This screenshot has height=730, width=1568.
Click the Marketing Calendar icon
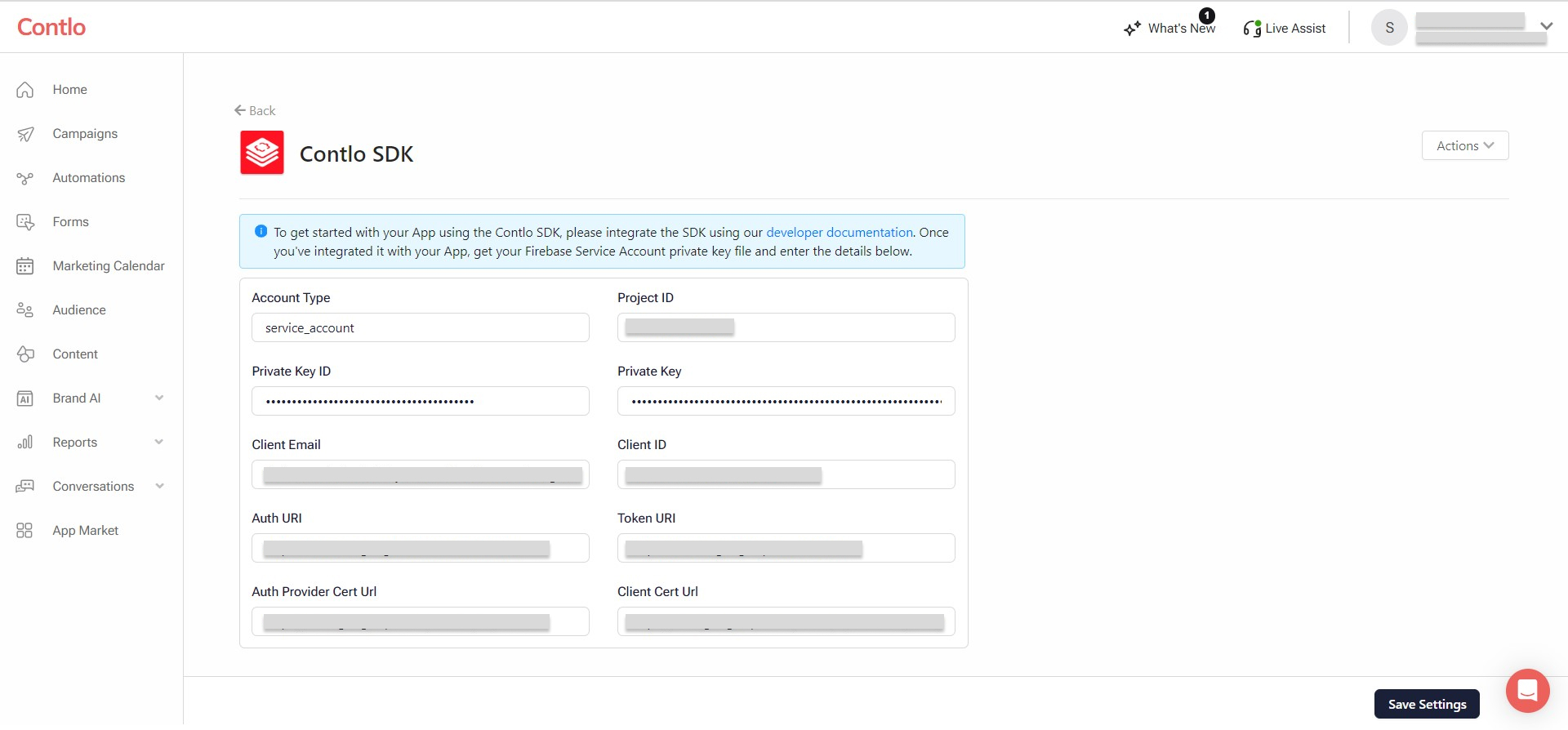25,266
